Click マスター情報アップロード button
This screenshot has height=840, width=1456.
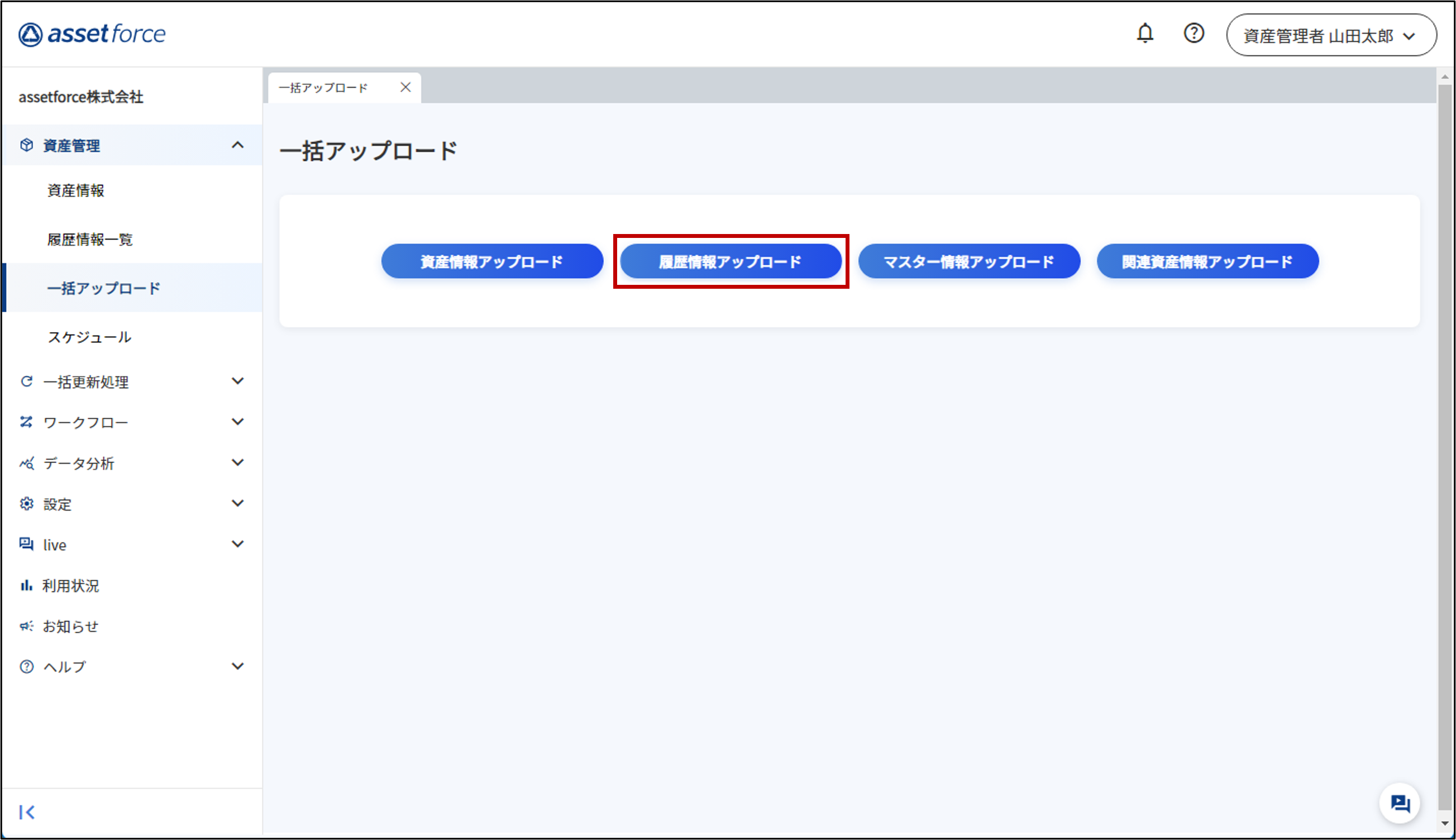969,261
